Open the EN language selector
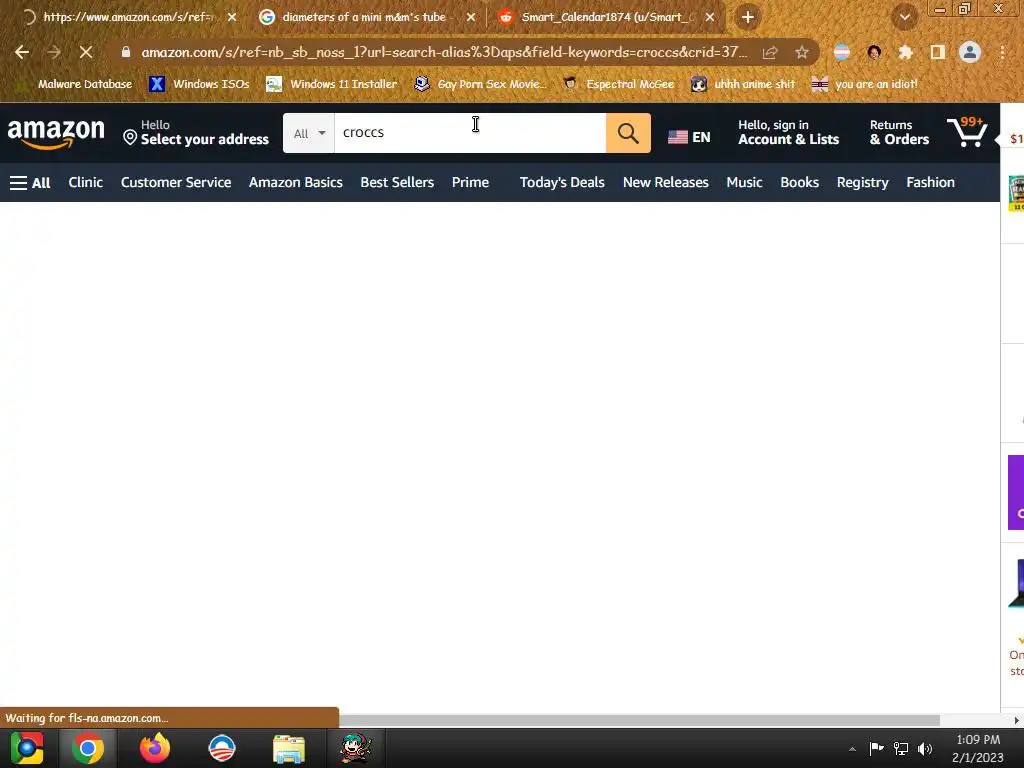This screenshot has height=768, width=1024. coord(689,136)
